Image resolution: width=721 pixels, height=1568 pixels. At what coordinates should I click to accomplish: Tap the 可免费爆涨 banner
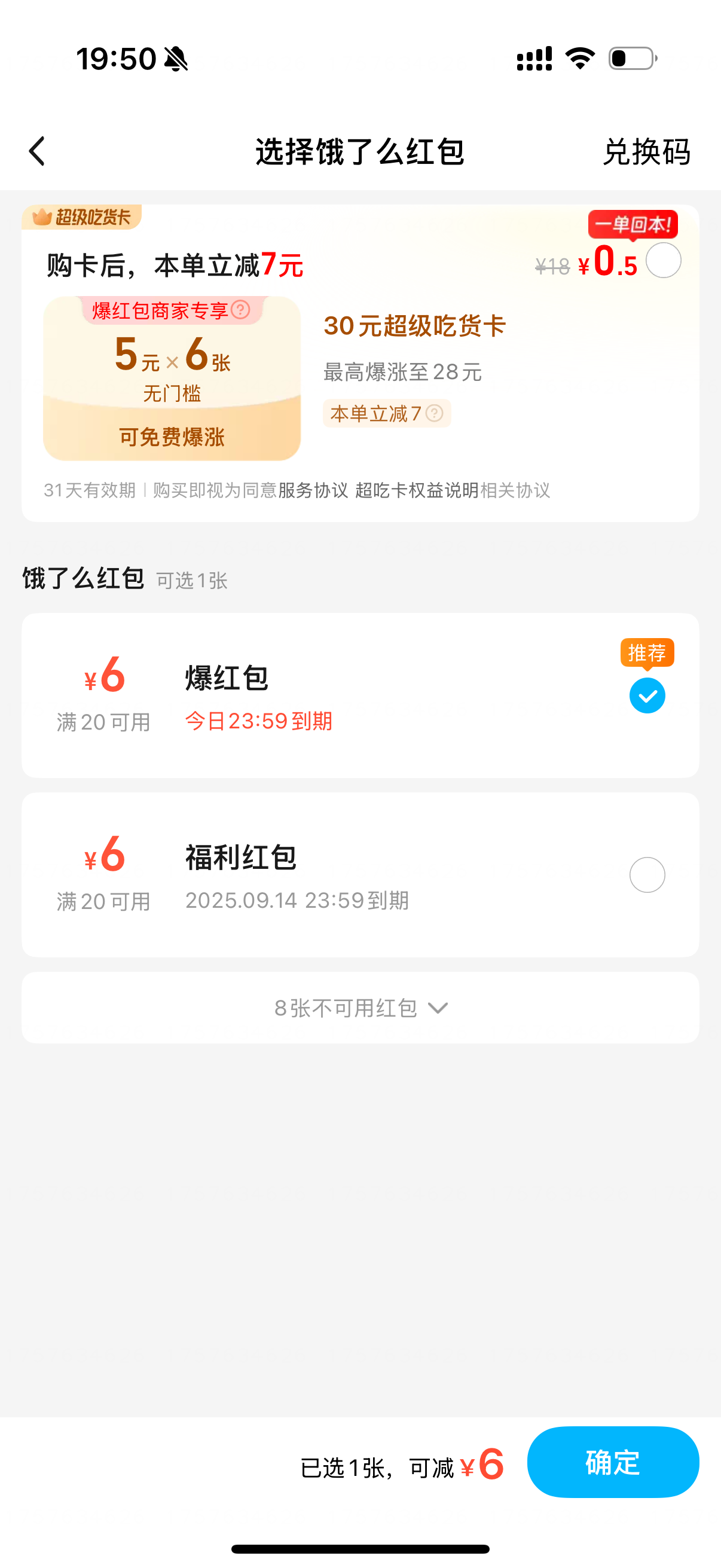[172, 437]
